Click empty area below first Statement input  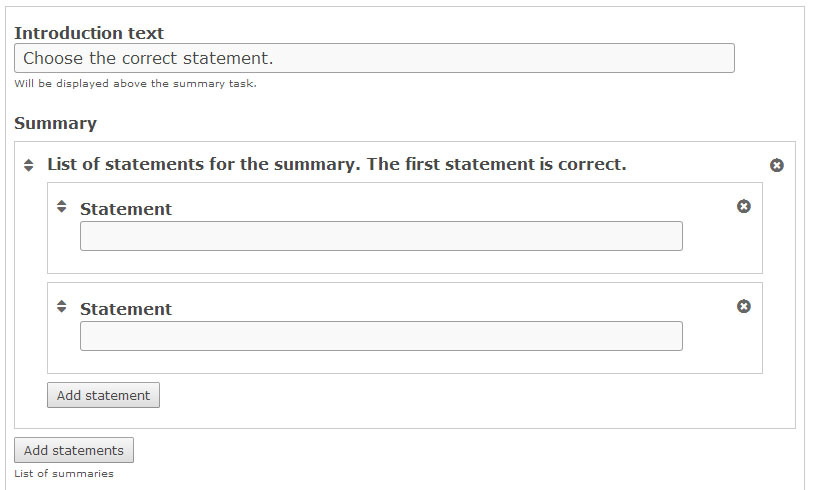pos(400,262)
